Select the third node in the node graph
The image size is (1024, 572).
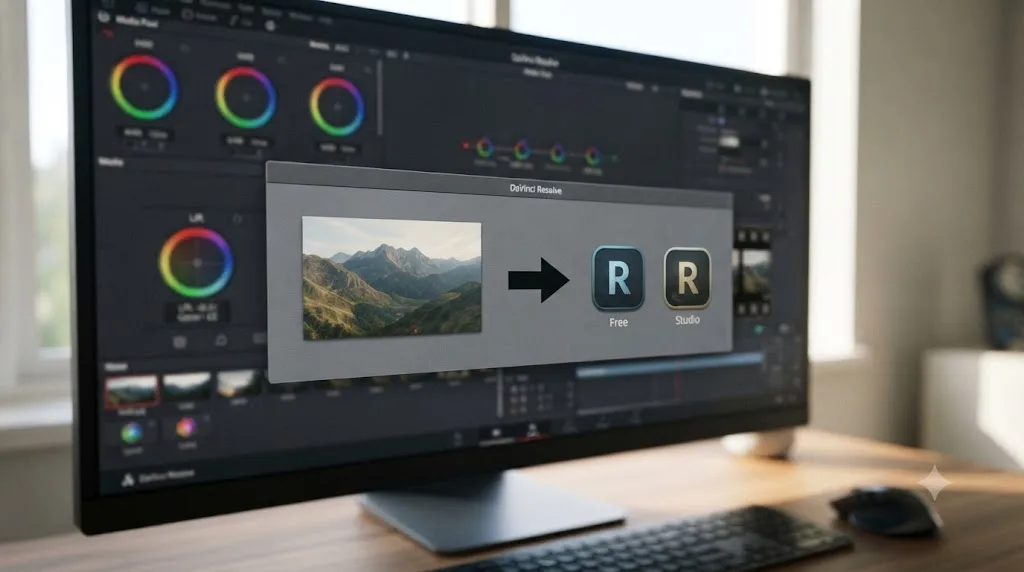tap(557, 153)
